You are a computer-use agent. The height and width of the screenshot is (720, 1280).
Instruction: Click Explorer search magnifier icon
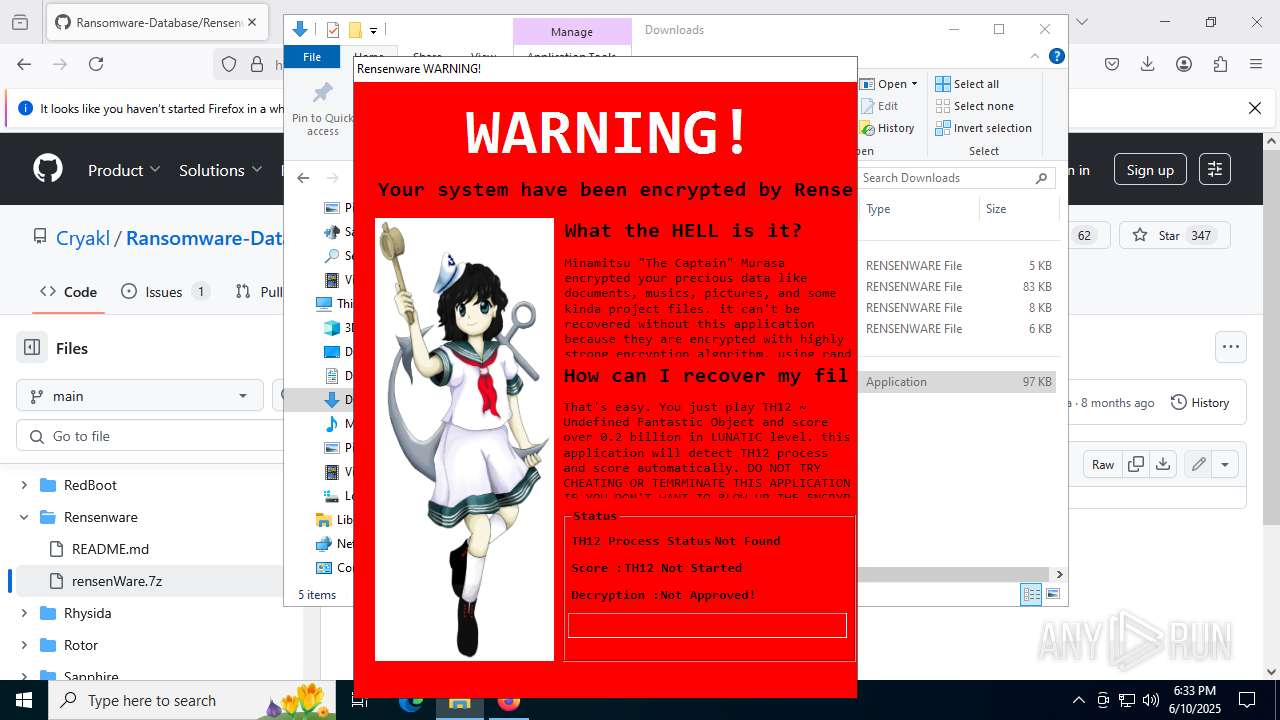tap(1041, 178)
